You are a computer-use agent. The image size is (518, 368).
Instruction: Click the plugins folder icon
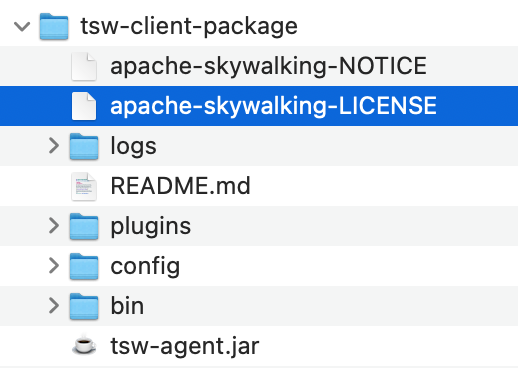84,226
